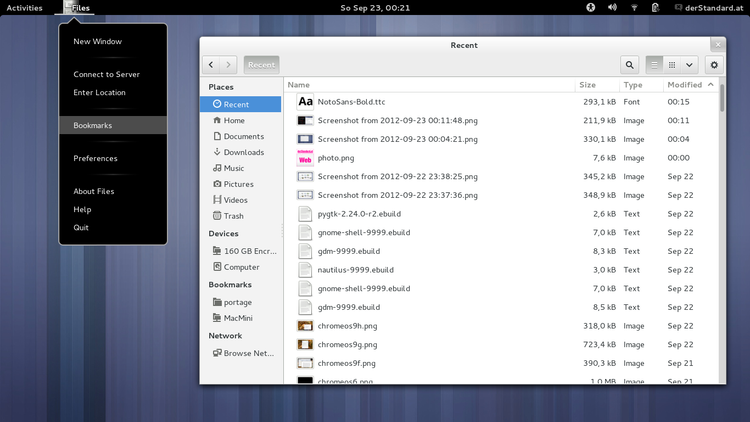Viewport: 750px width, 422px height.
Task: Click the battery status icon
Action: [x=654, y=8]
